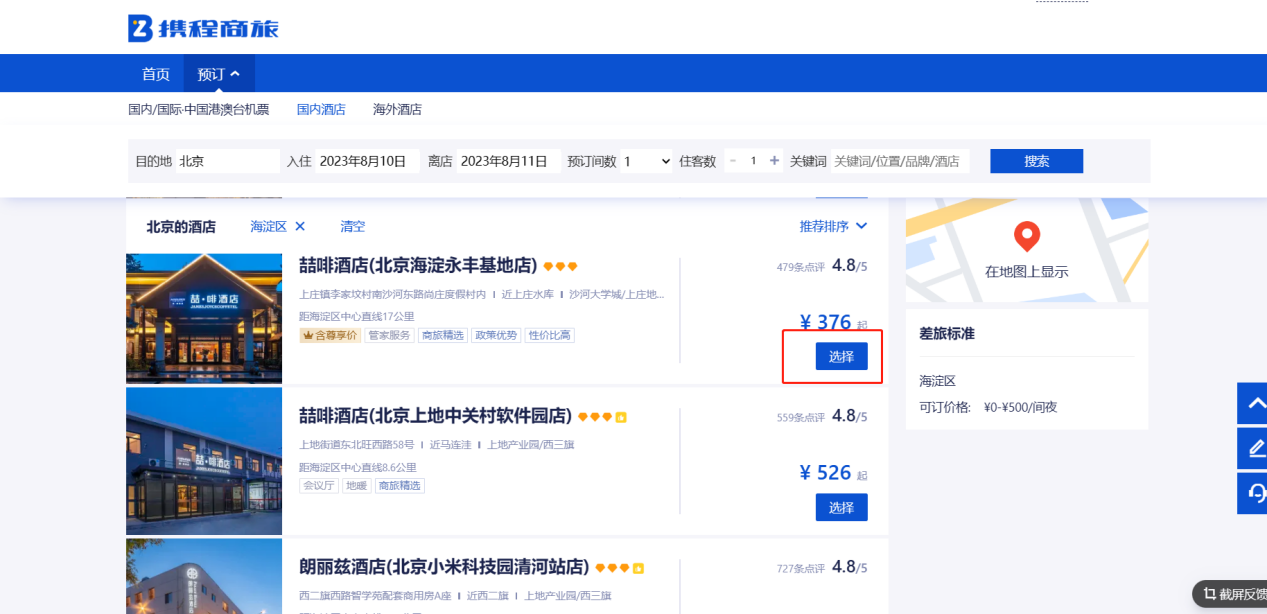Select the 国内酒店 tab
The height and width of the screenshot is (614, 1267).
[x=321, y=109]
